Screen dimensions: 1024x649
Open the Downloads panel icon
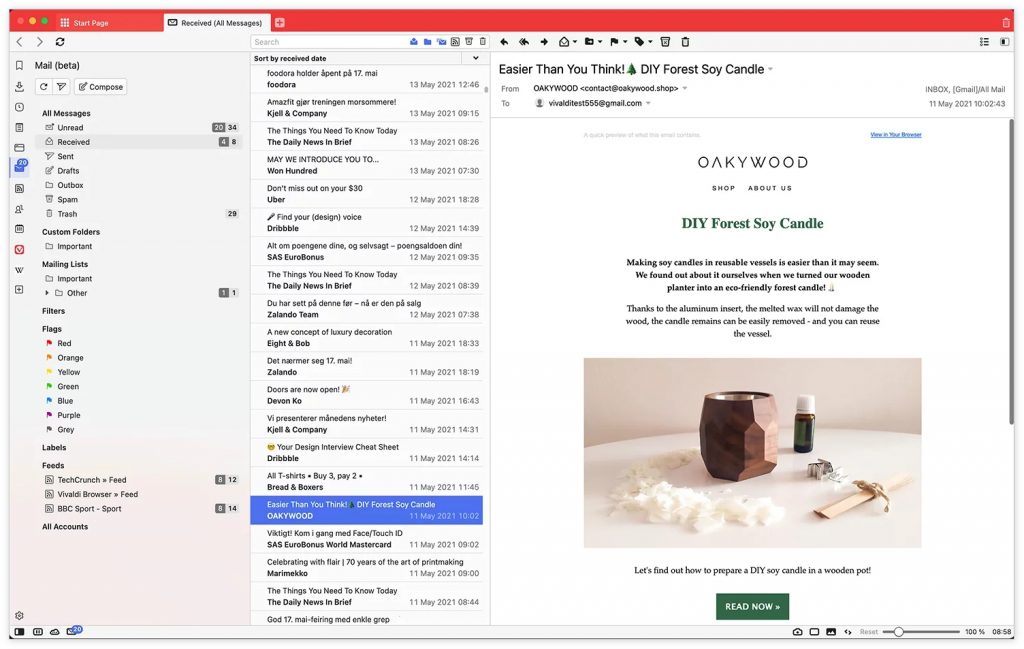point(19,86)
